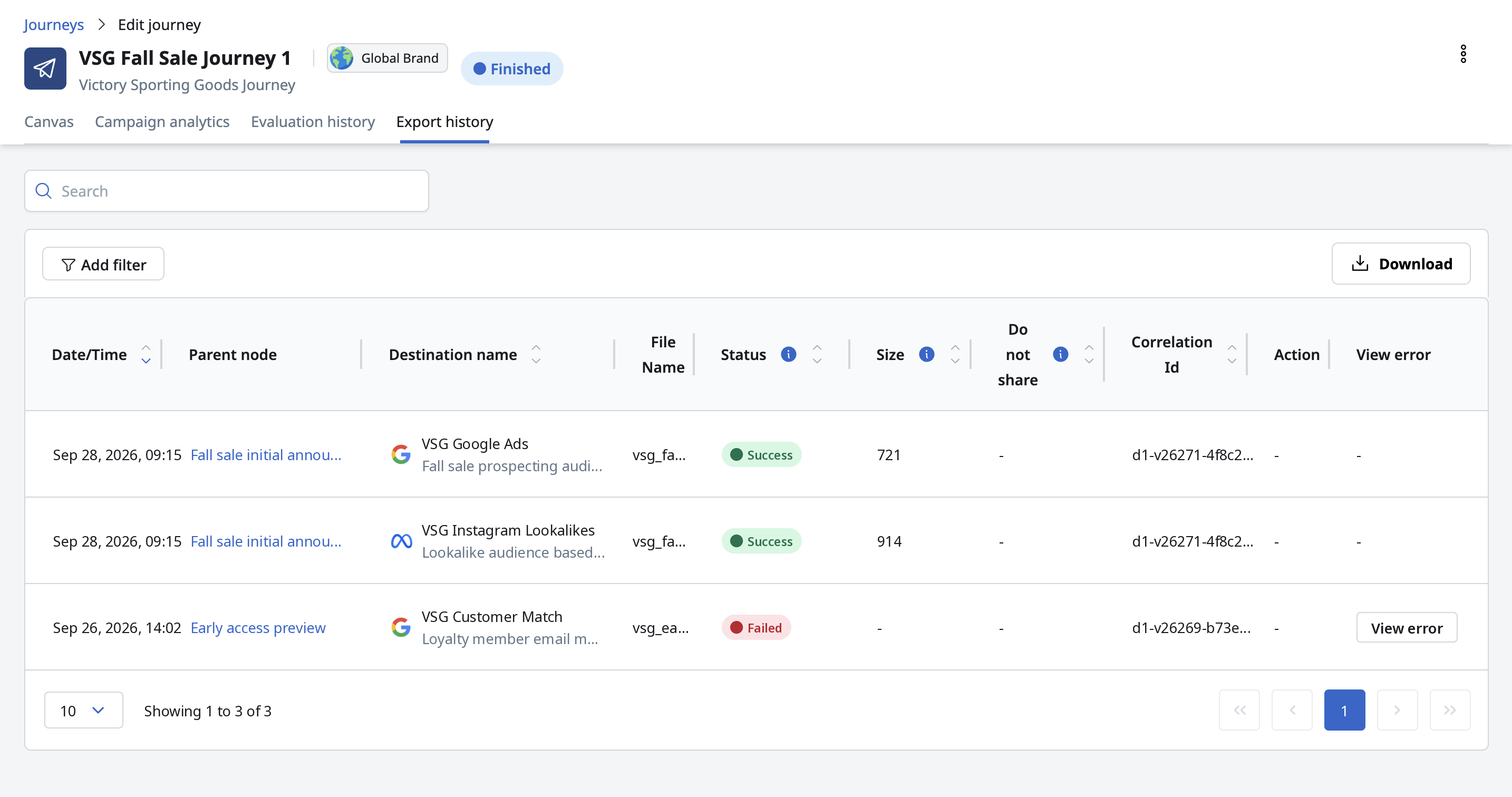Click Meta icon beside VSG Instagram Lookalikes
Image resolution: width=1512 pixels, height=797 pixels.
click(x=401, y=540)
